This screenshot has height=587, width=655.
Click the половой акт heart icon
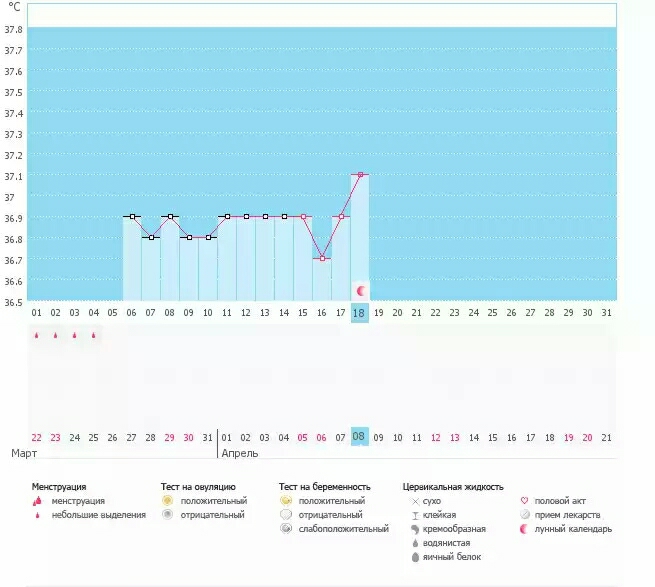coord(524,500)
